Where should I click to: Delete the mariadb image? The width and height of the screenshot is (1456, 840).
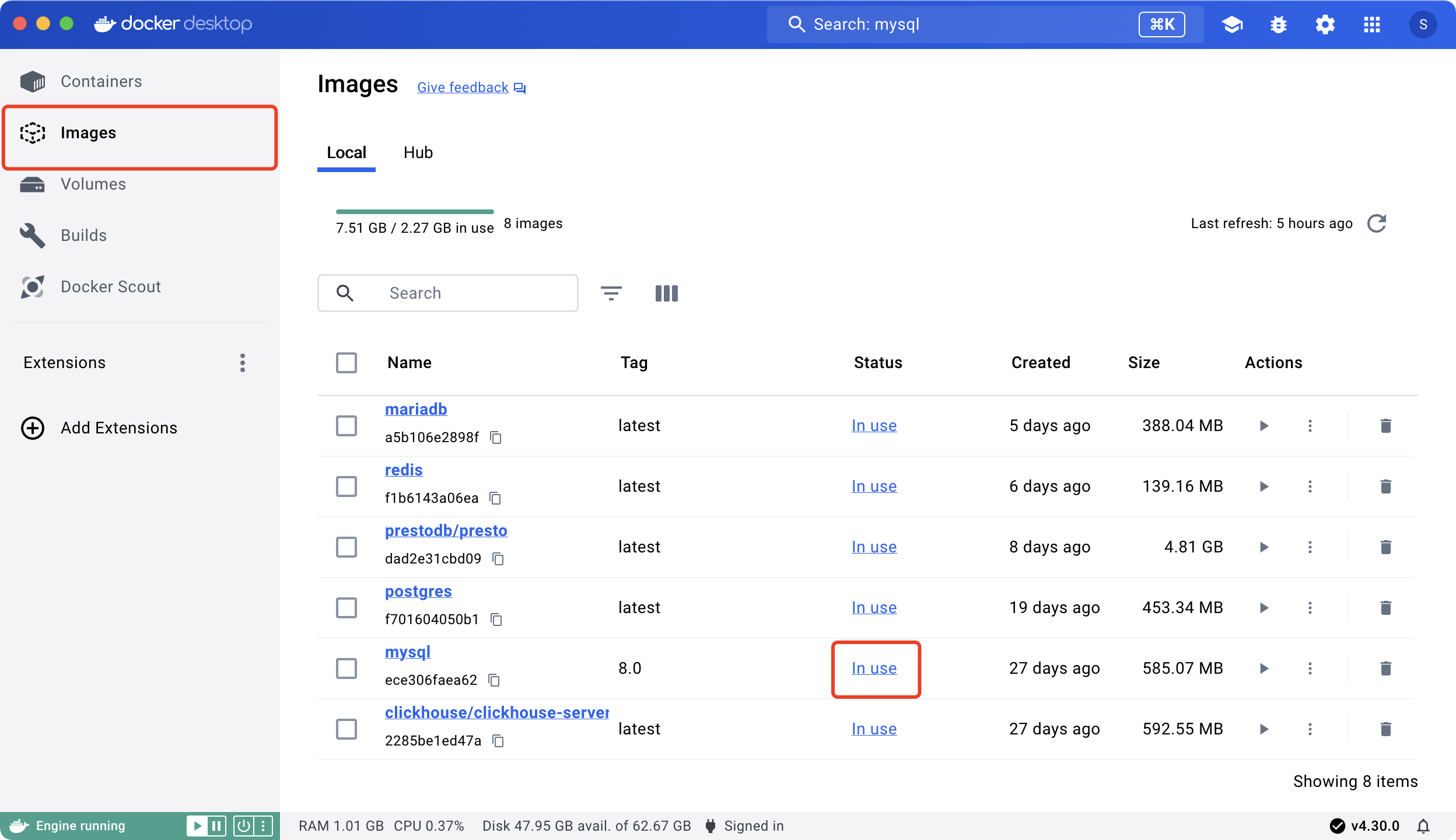tap(1386, 426)
